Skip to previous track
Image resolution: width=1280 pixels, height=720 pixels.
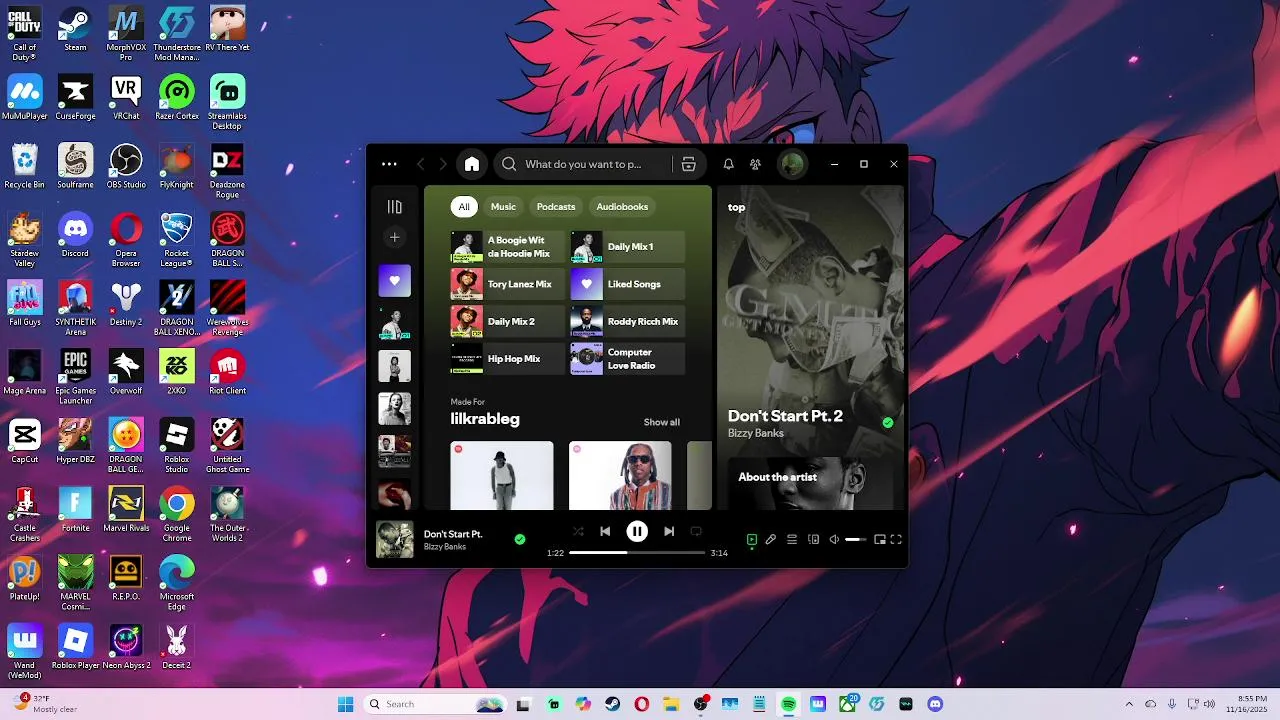tap(605, 532)
